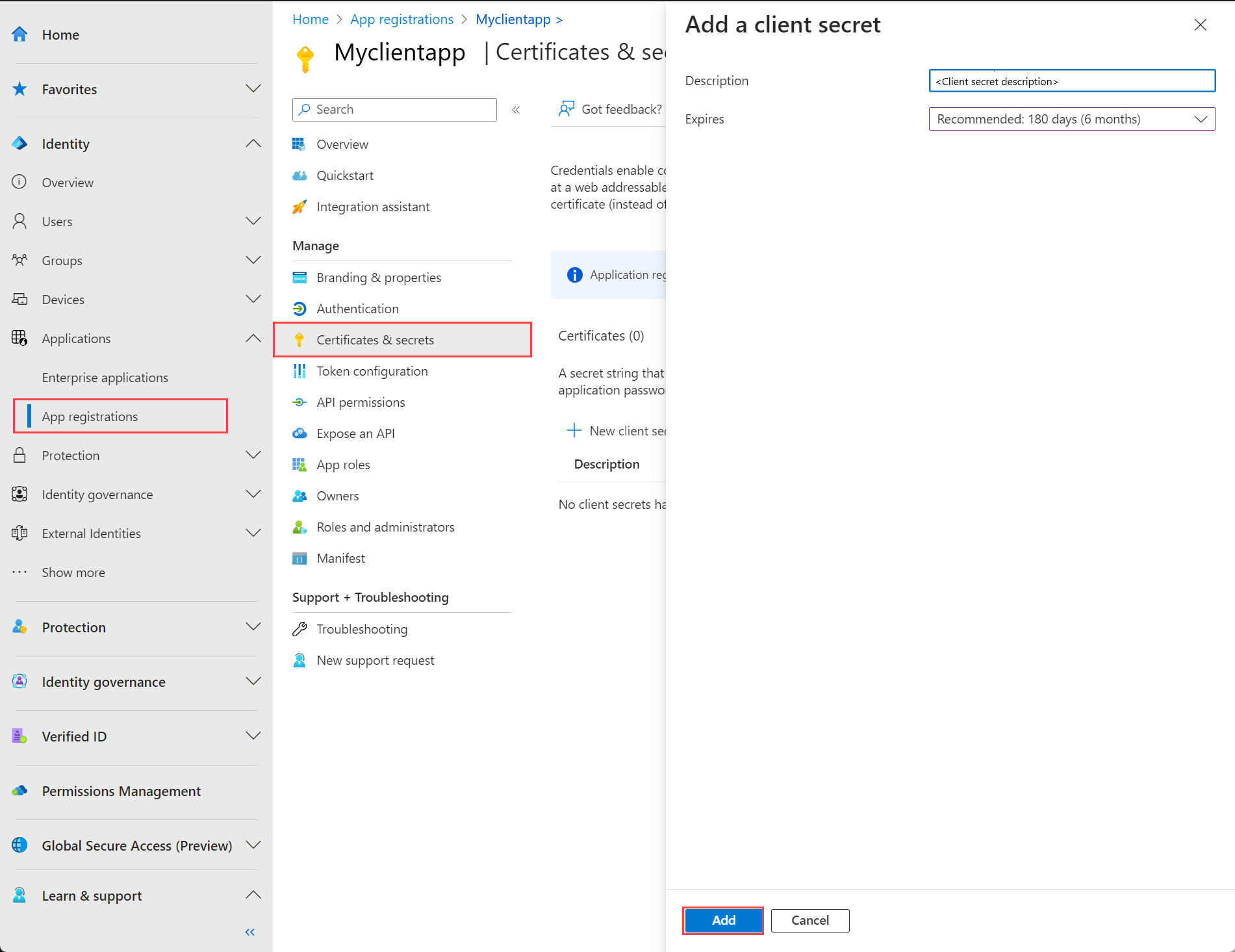Select App registrations in the sidebar
Image resolution: width=1235 pixels, height=952 pixels.
coord(89,416)
